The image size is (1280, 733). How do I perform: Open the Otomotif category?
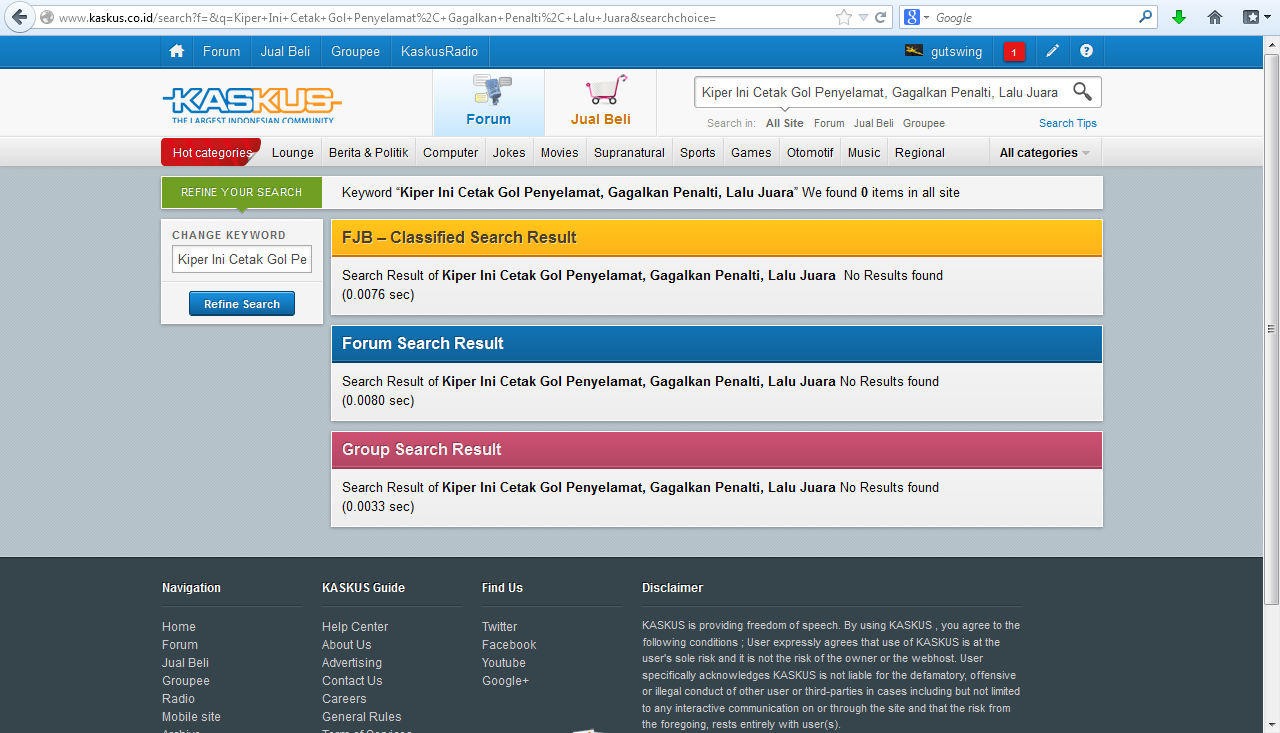pyautogui.click(x=810, y=153)
